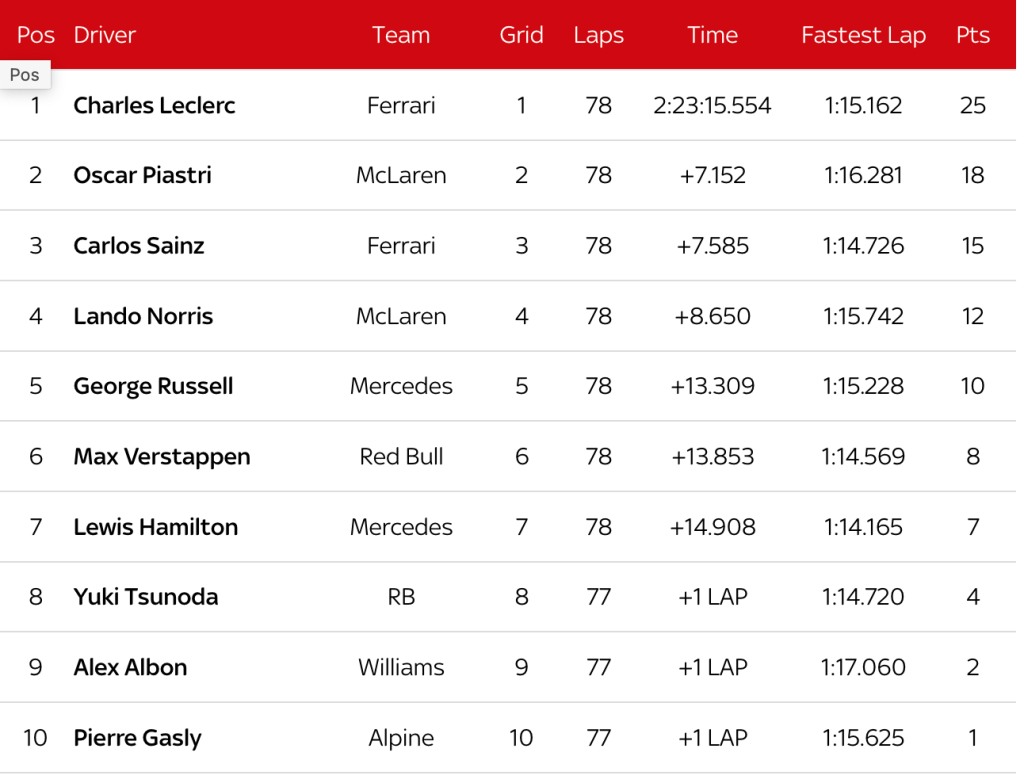The height and width of the screenshot is (783, 1024).
Task: Click the Fastest Lap column header
Action: pos(863,35)
